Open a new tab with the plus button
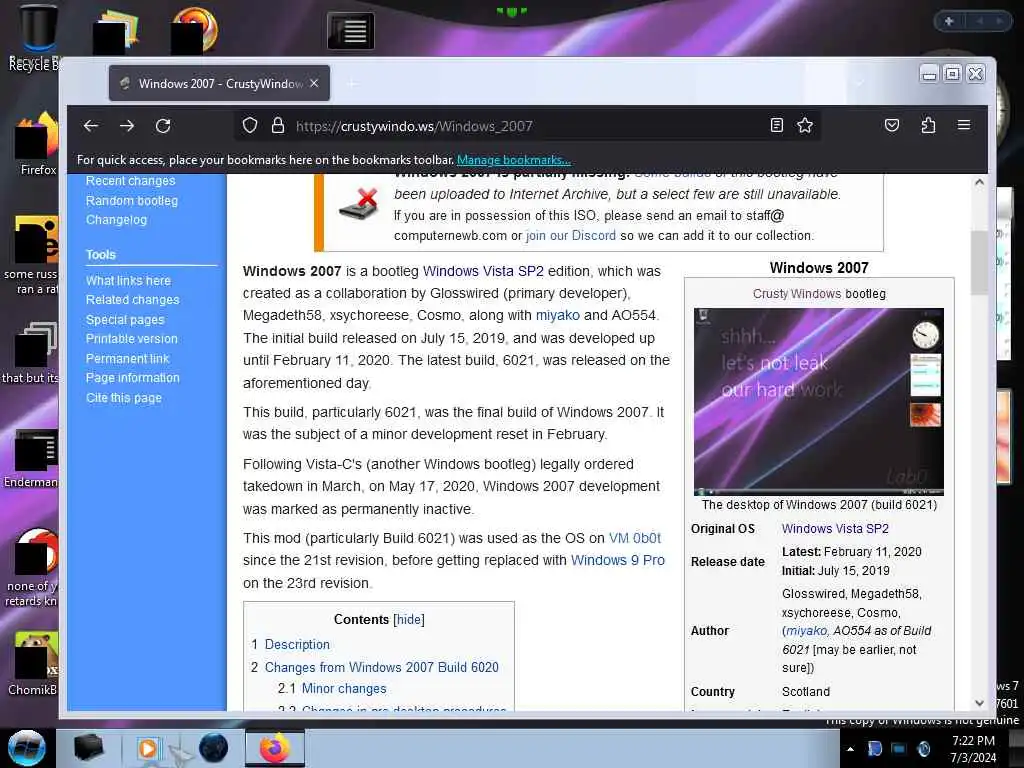1024x768 pixels. 353,84
